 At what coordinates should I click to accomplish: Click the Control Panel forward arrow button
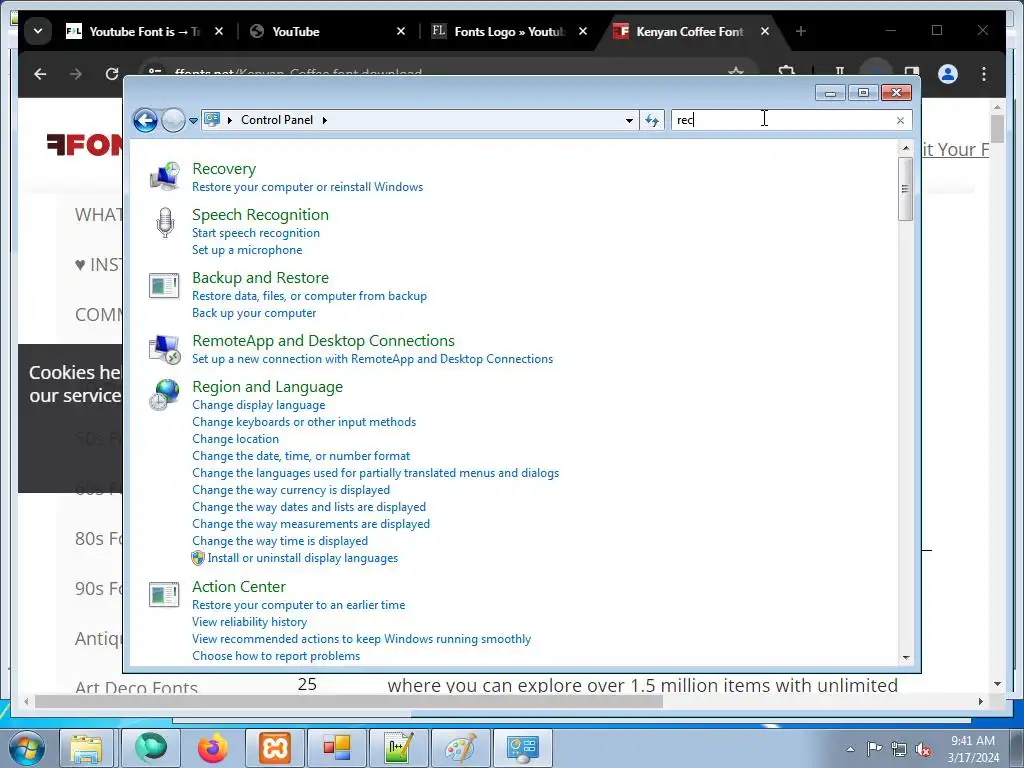(x=173, y=120)
